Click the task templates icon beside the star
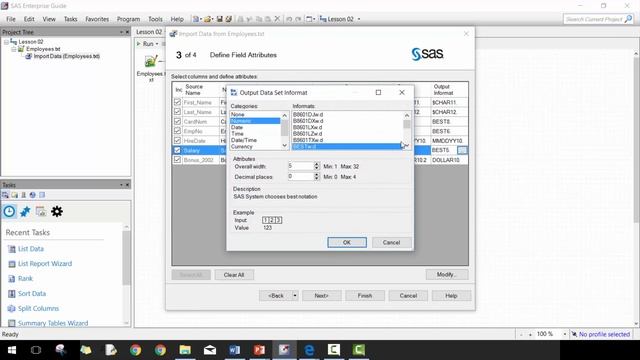The image size is (640, 360). click(41, 211)
